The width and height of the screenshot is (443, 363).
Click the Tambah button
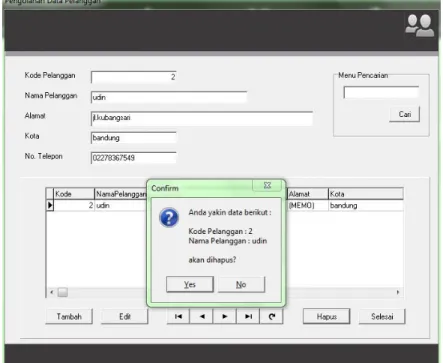pos(69,316)
